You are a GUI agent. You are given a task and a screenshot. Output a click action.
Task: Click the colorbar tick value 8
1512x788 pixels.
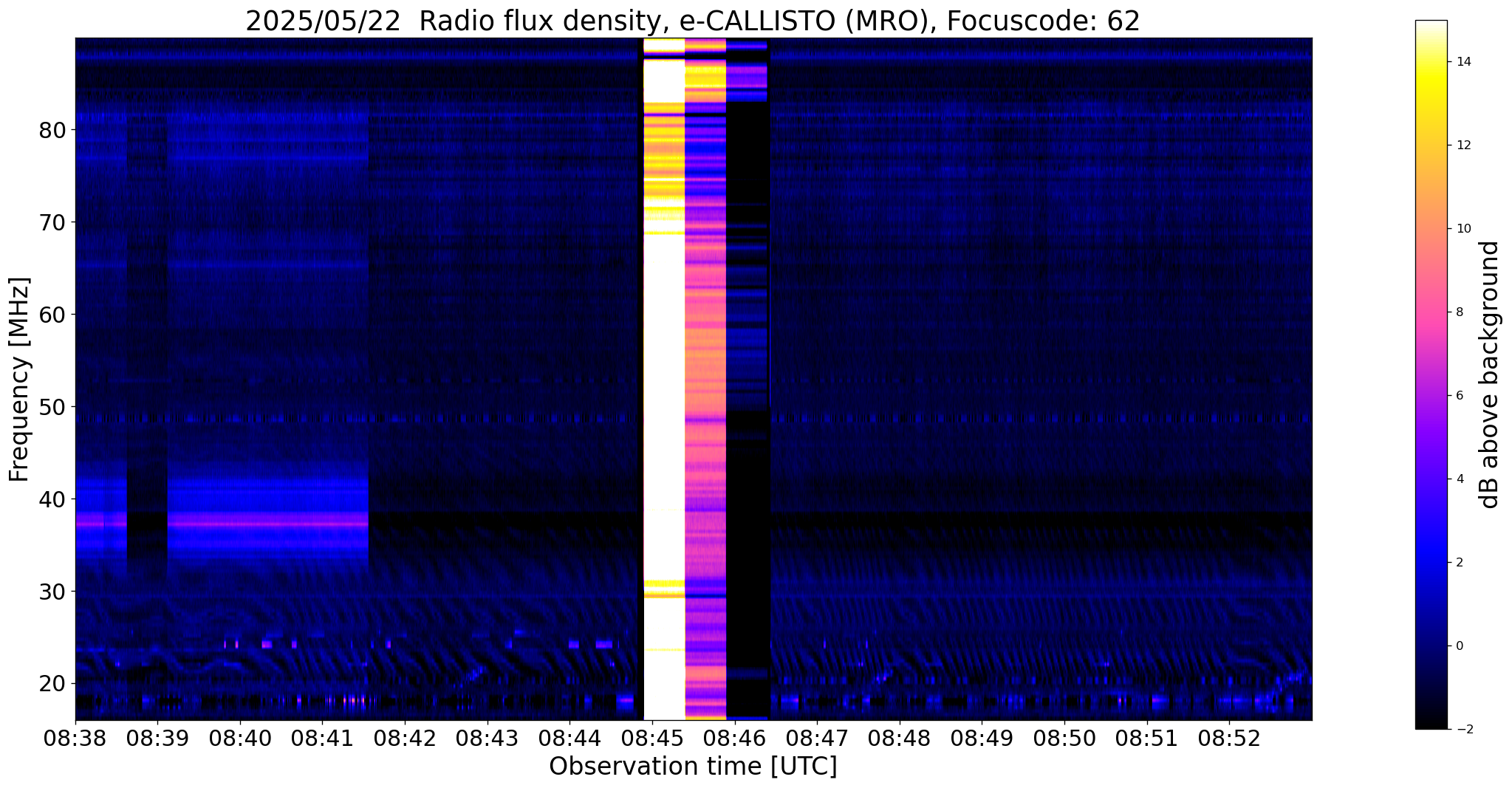(1460, 312)
